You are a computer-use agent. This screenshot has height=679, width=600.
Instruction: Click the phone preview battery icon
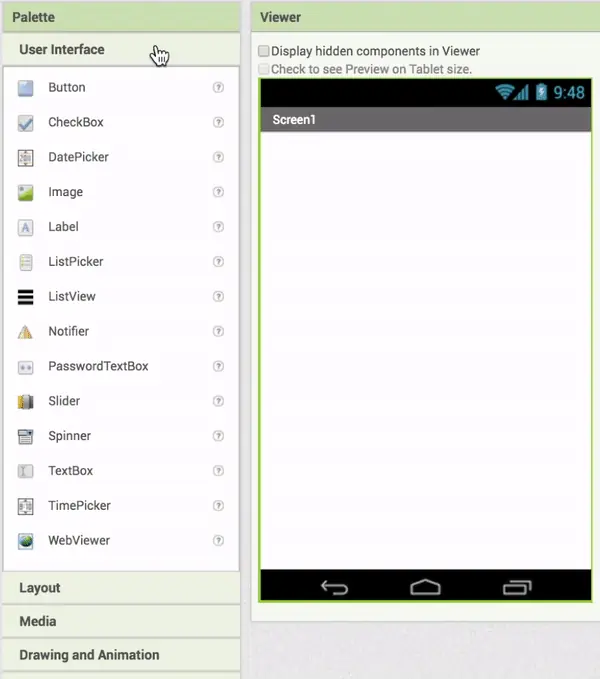click(x=541, y=92)
